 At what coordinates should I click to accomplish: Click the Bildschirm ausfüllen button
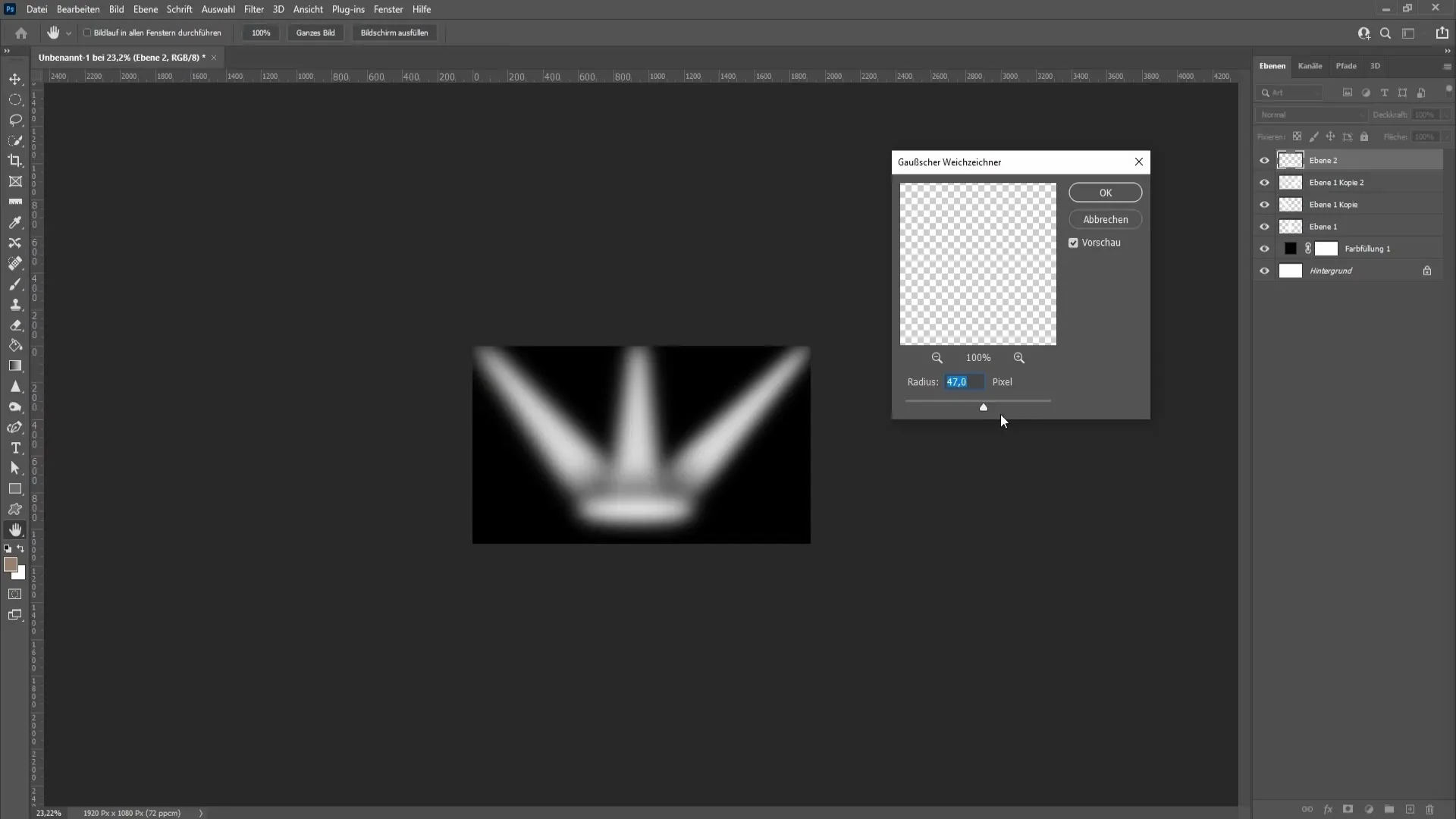coord(394,33)
